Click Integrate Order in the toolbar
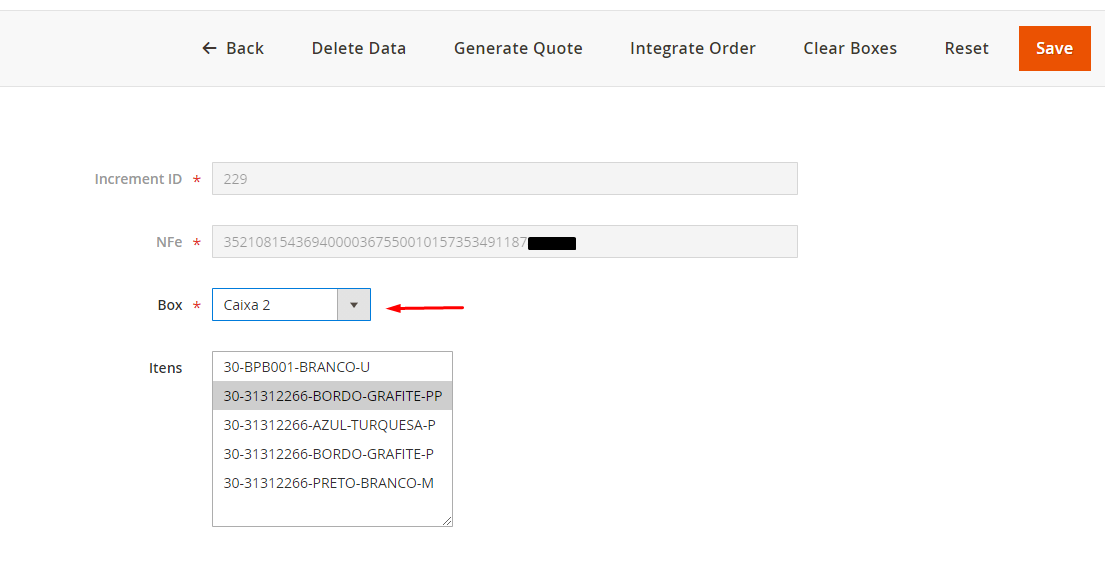The image size is (1105, 572). 692,48
